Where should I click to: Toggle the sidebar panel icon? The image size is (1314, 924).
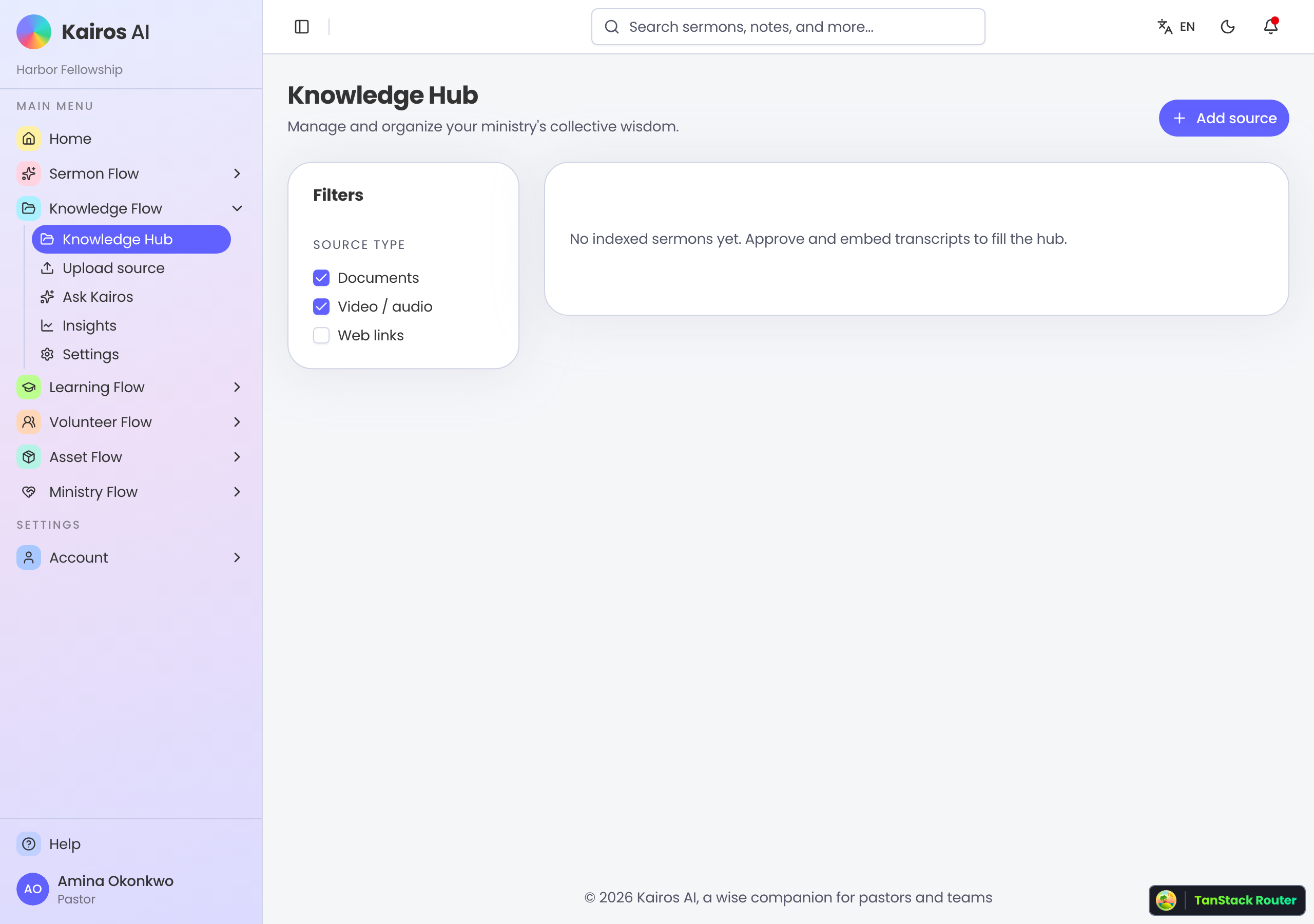tap(302, 27)
